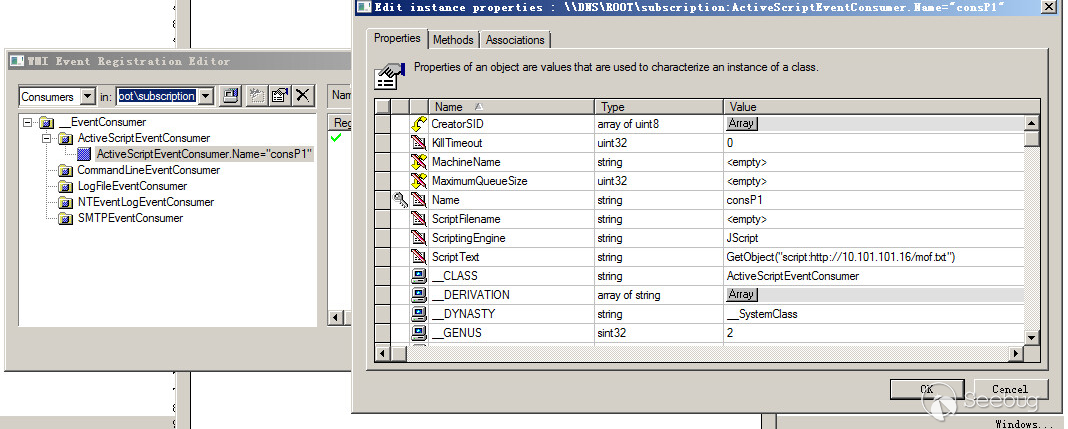Click the key icon beside Name property
This screenshot has width=1068, height=429.
tap(400, 200)
